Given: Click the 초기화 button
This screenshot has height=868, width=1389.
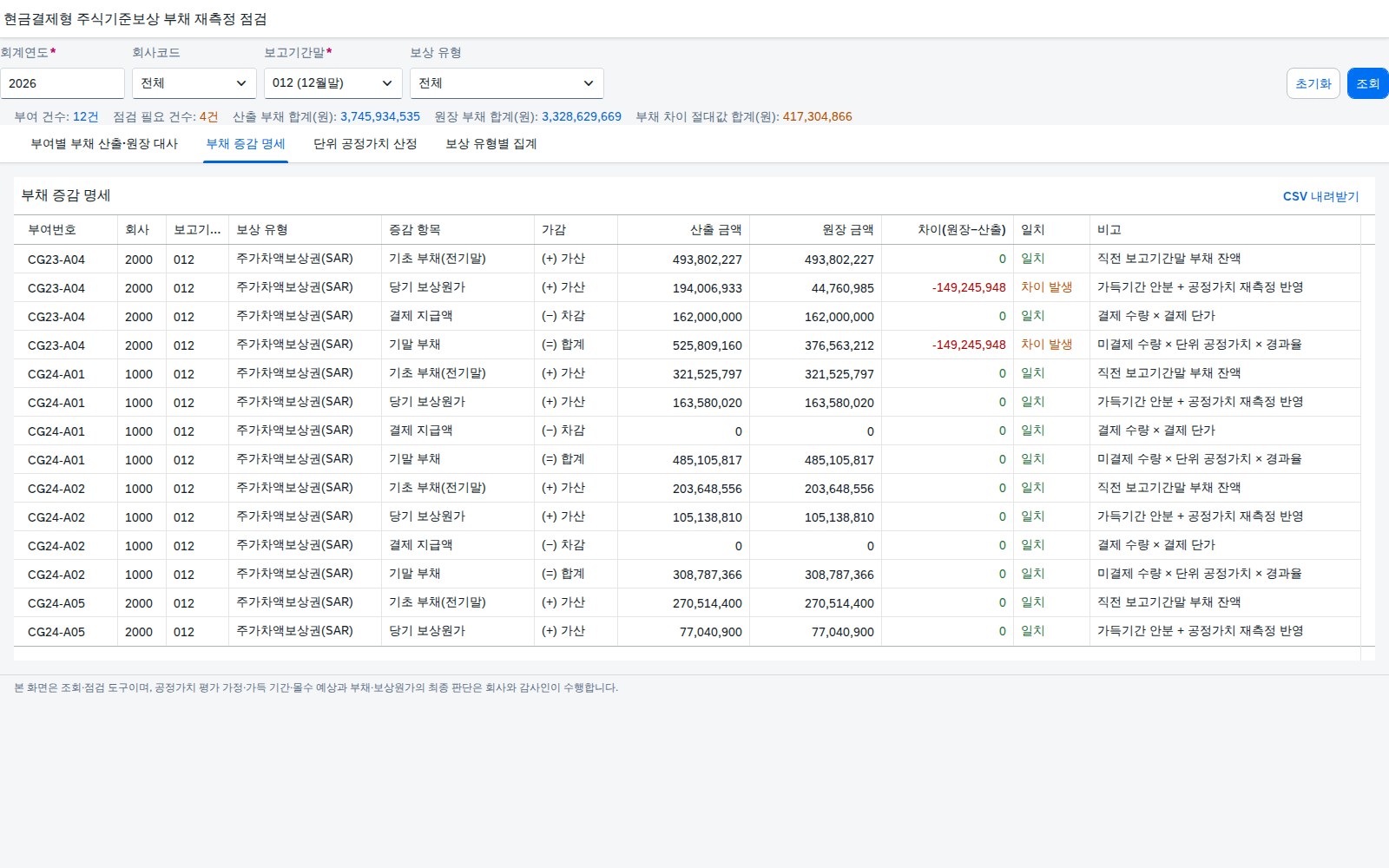Looking at the screenshot, I should [x=1313, y=83].
